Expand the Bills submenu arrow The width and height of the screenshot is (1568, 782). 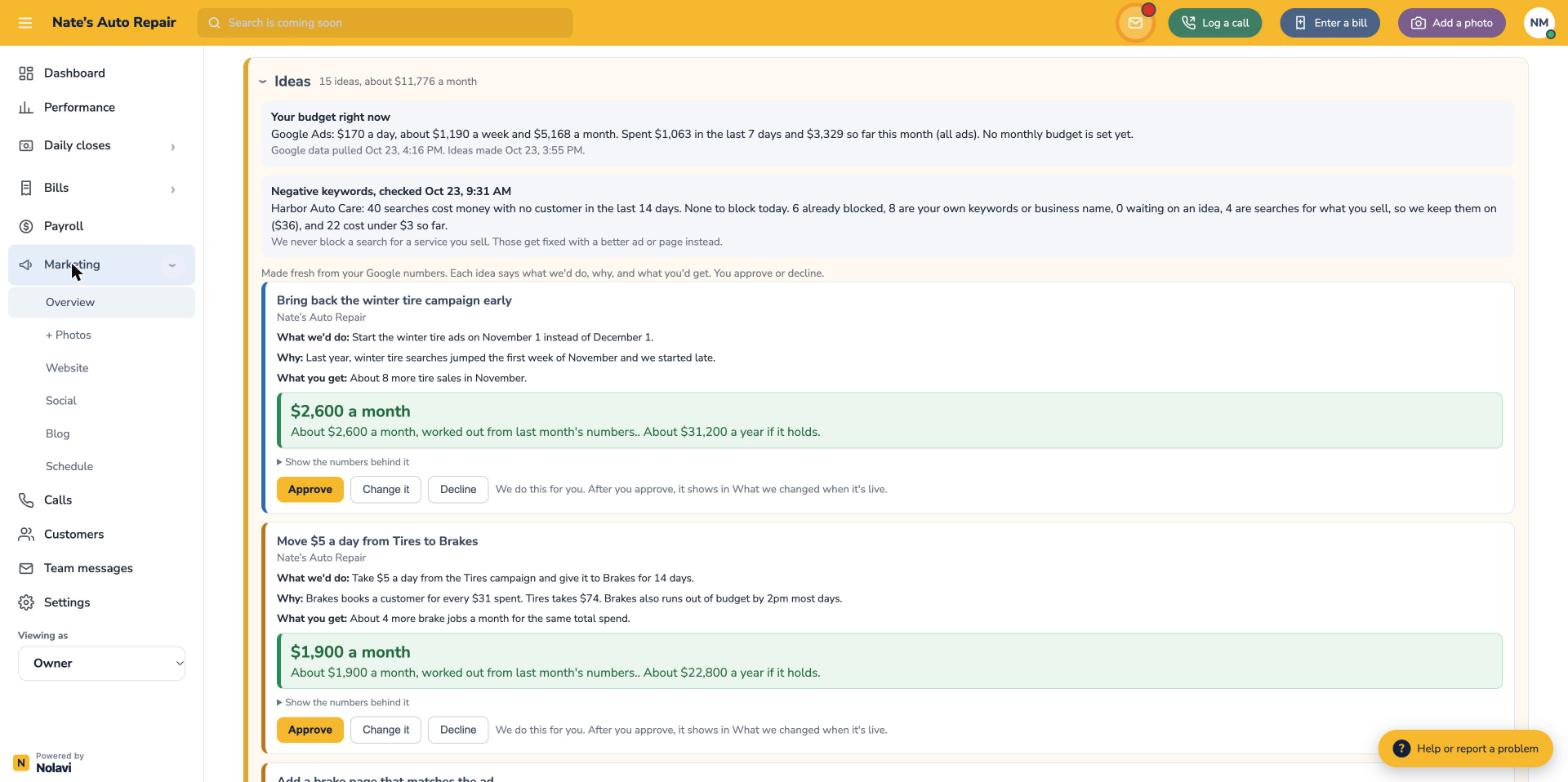[x=172, y=189]
